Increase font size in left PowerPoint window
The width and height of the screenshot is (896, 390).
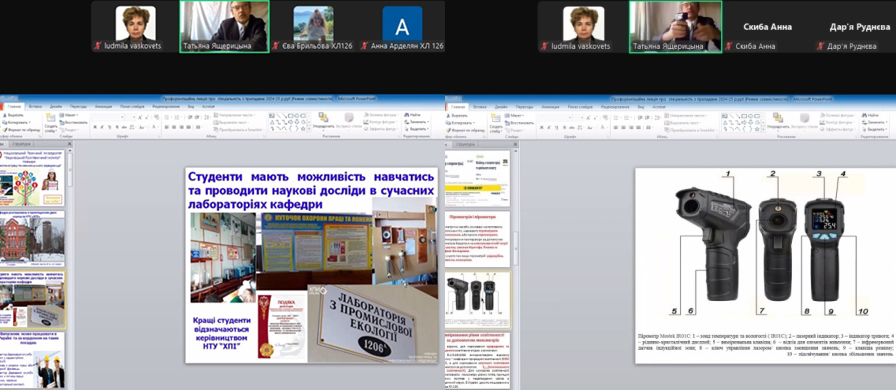click(140, 117)
